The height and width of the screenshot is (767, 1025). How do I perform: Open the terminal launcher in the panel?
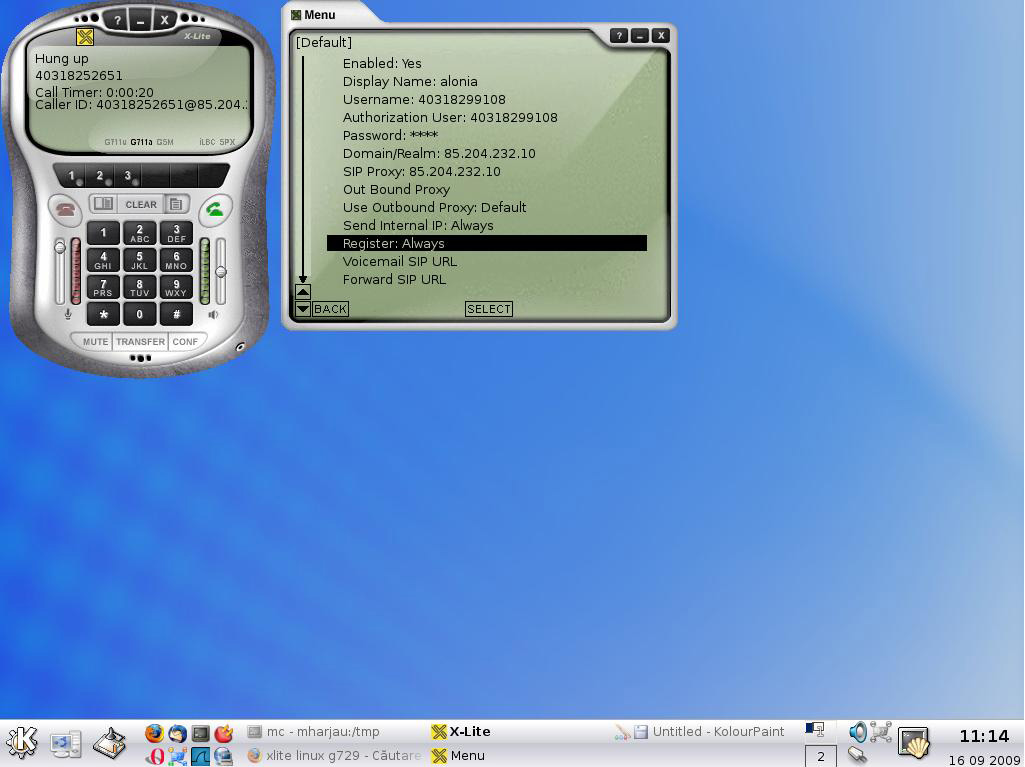pyautogui.click(x=200, y=733)
